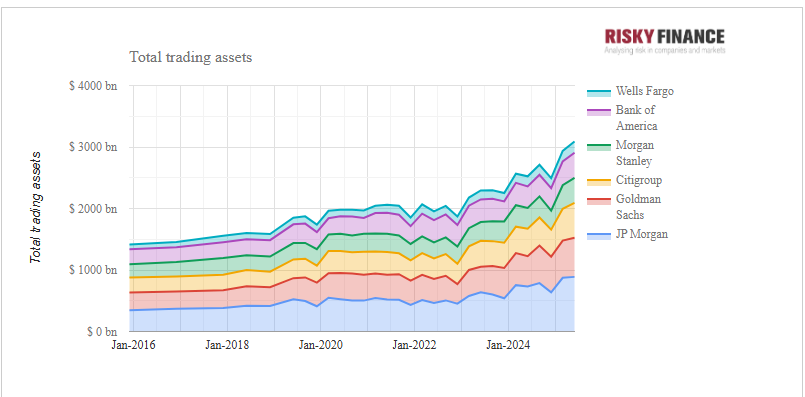Click the $ 1000 bn axis label
The width and height of the screenshot is (805, 397).
coord(93,270)
